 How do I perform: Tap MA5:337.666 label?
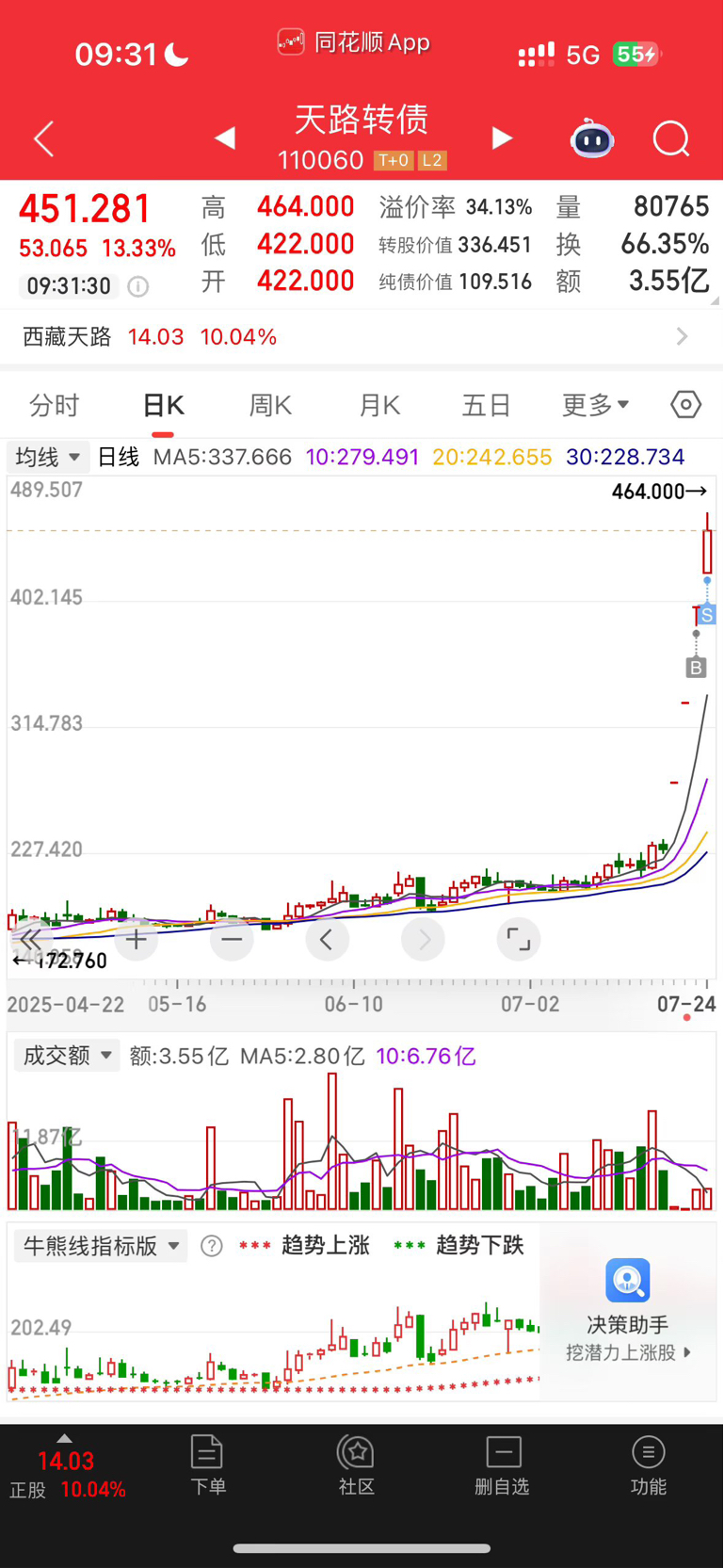[x=222, y=458]
